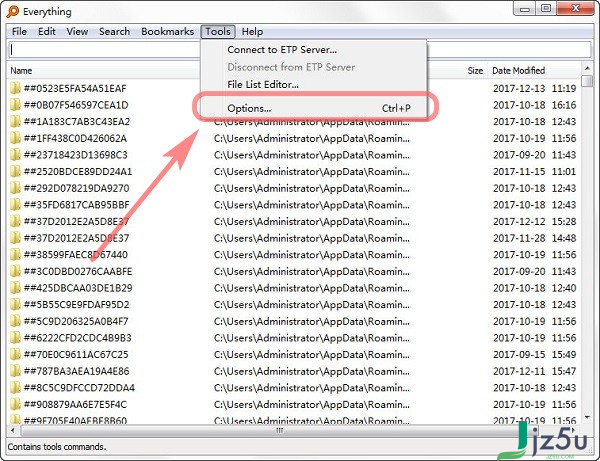Sort by the Size column header

coord(475,70)
